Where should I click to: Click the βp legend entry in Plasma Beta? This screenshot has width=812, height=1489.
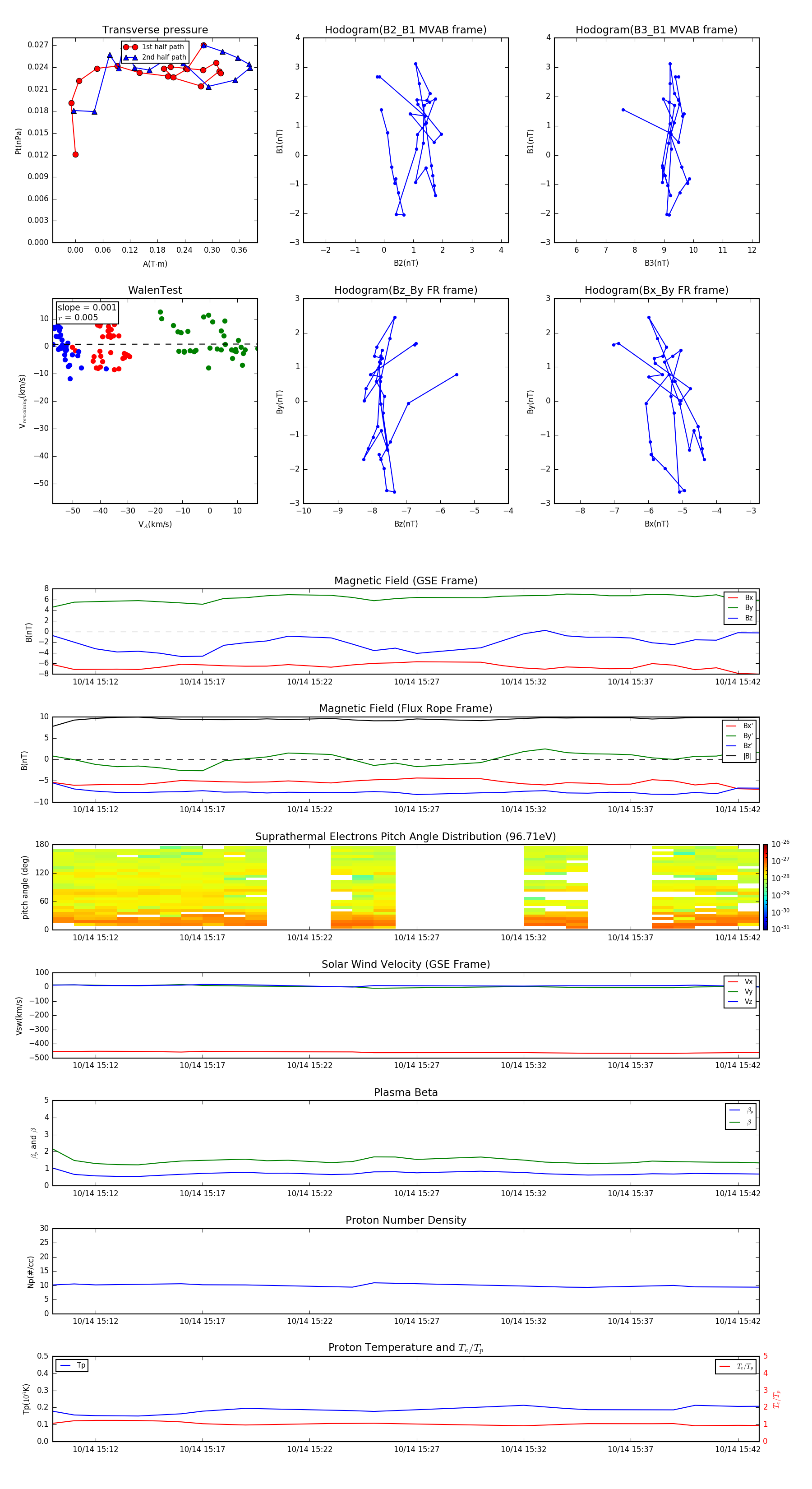pos(741,1110)
